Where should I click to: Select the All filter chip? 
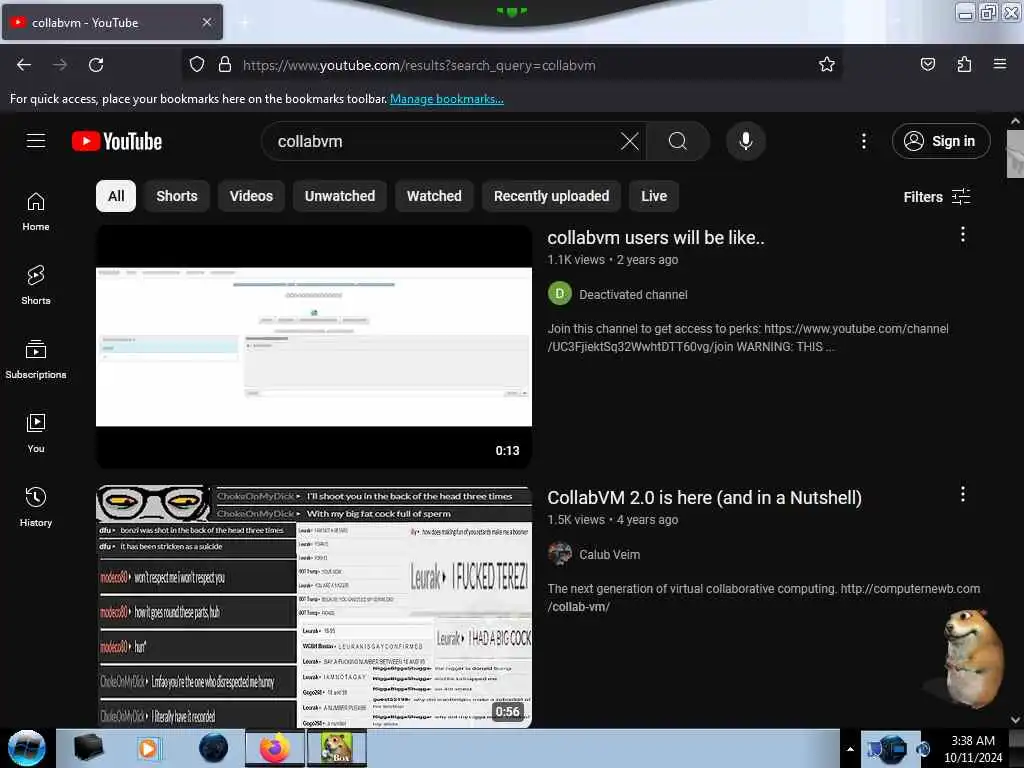[x=116, y=196]
